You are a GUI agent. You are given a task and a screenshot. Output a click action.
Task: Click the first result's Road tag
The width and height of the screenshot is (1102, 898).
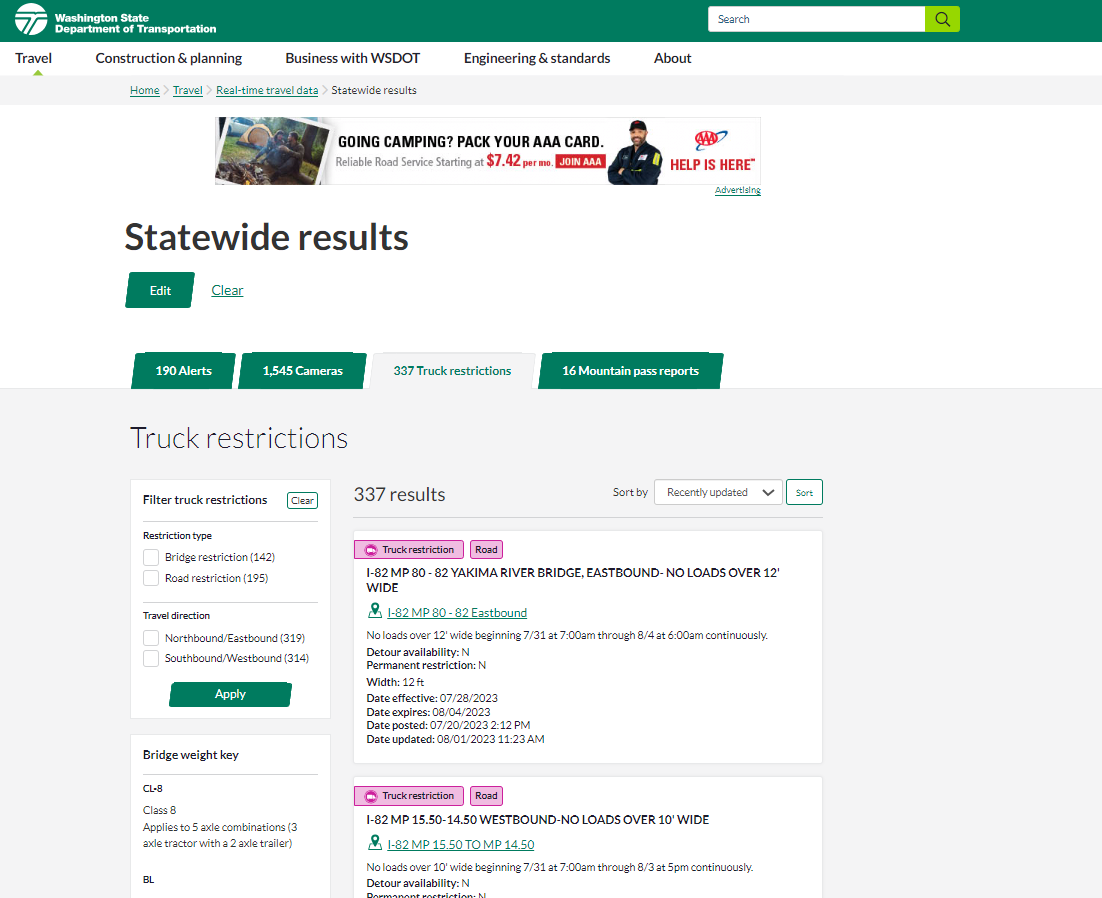pos(486,550)
